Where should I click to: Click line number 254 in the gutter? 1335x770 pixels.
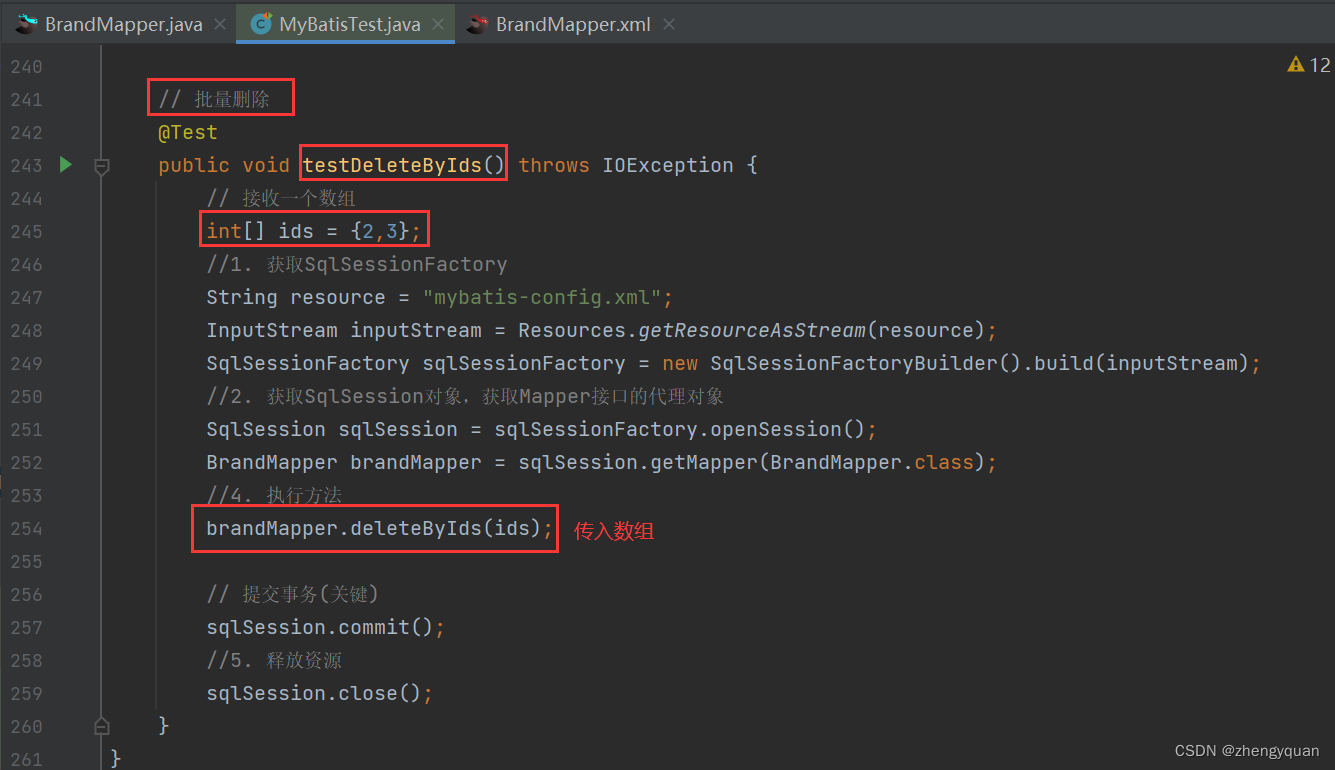[x=26, y=528]
